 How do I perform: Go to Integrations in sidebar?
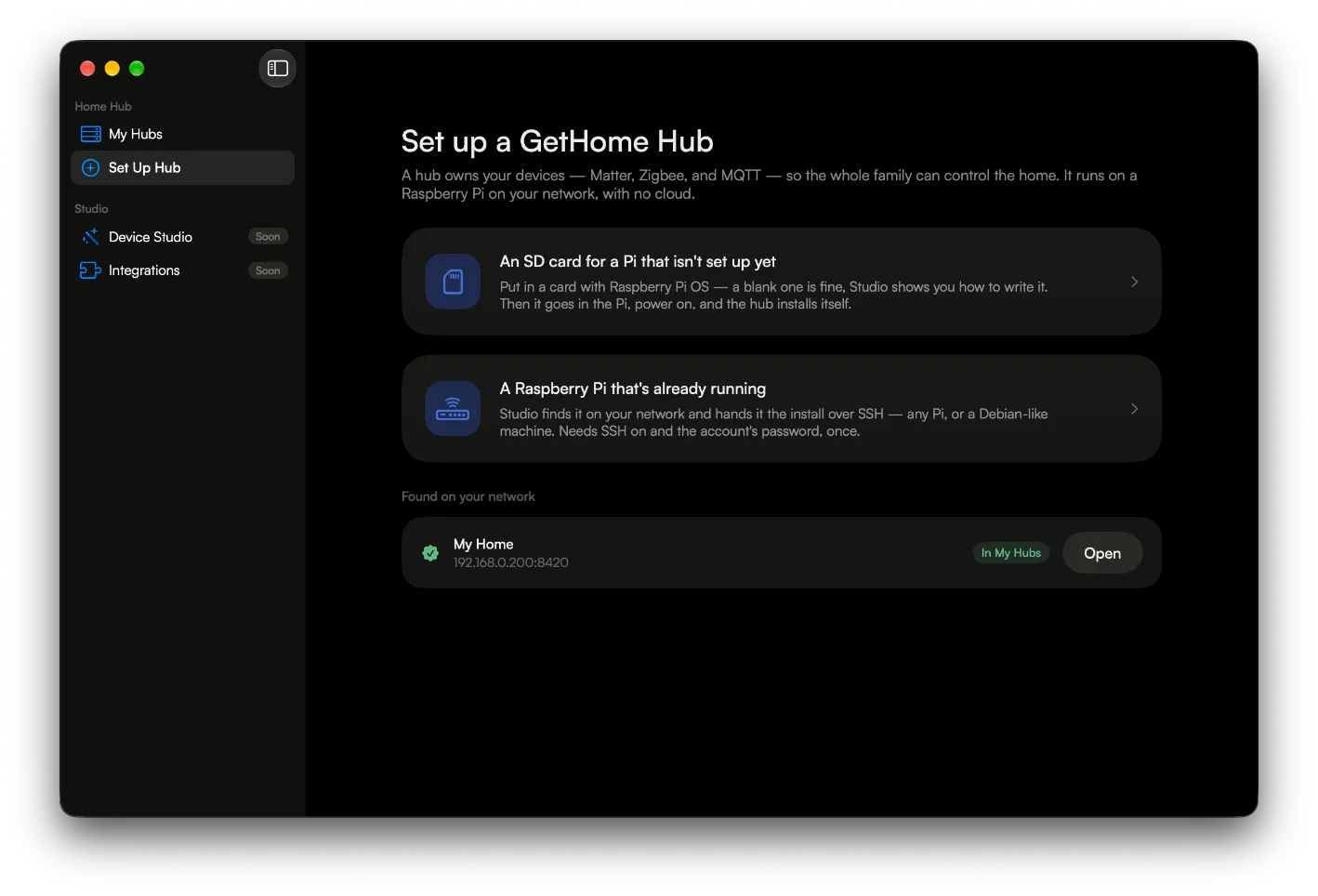[x=182, y=270]
